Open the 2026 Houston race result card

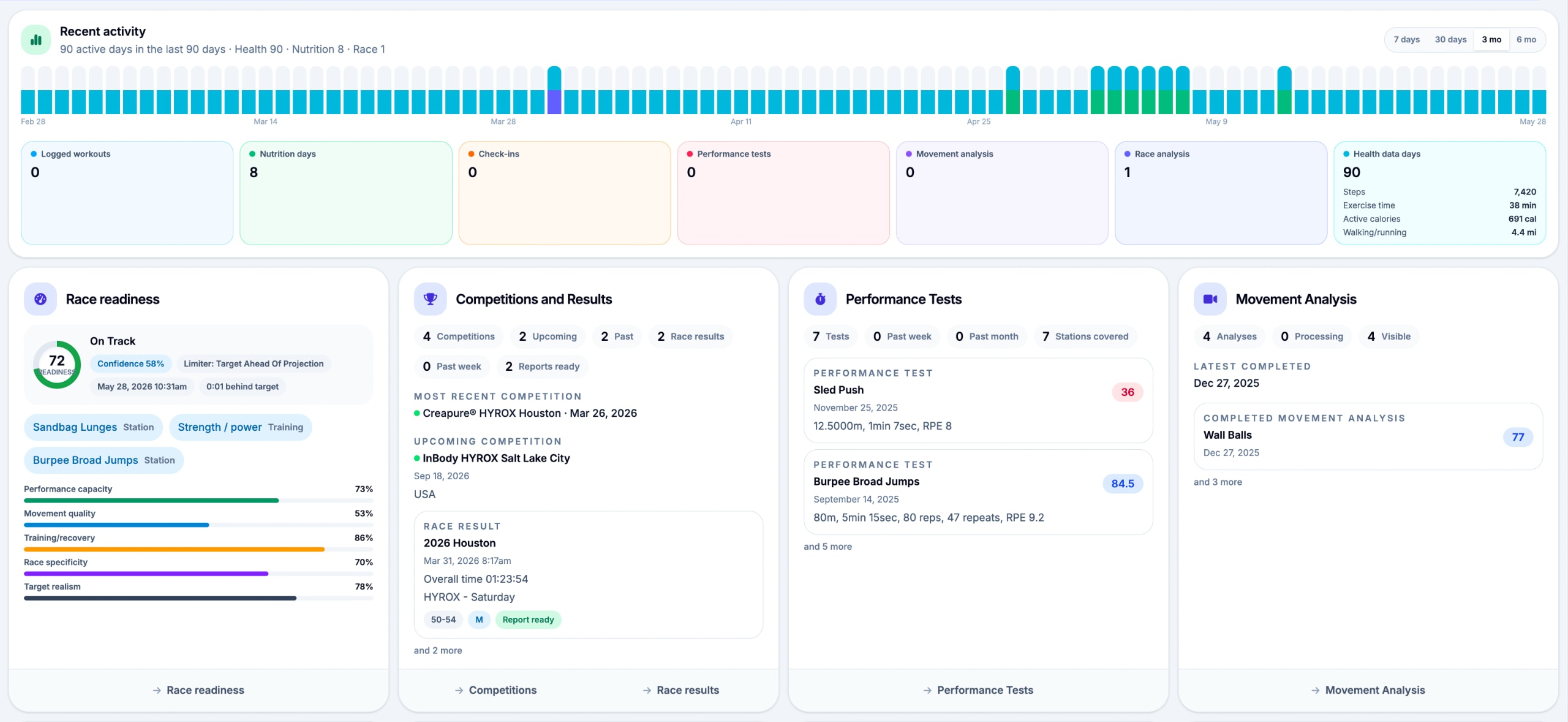pos(589,575)
